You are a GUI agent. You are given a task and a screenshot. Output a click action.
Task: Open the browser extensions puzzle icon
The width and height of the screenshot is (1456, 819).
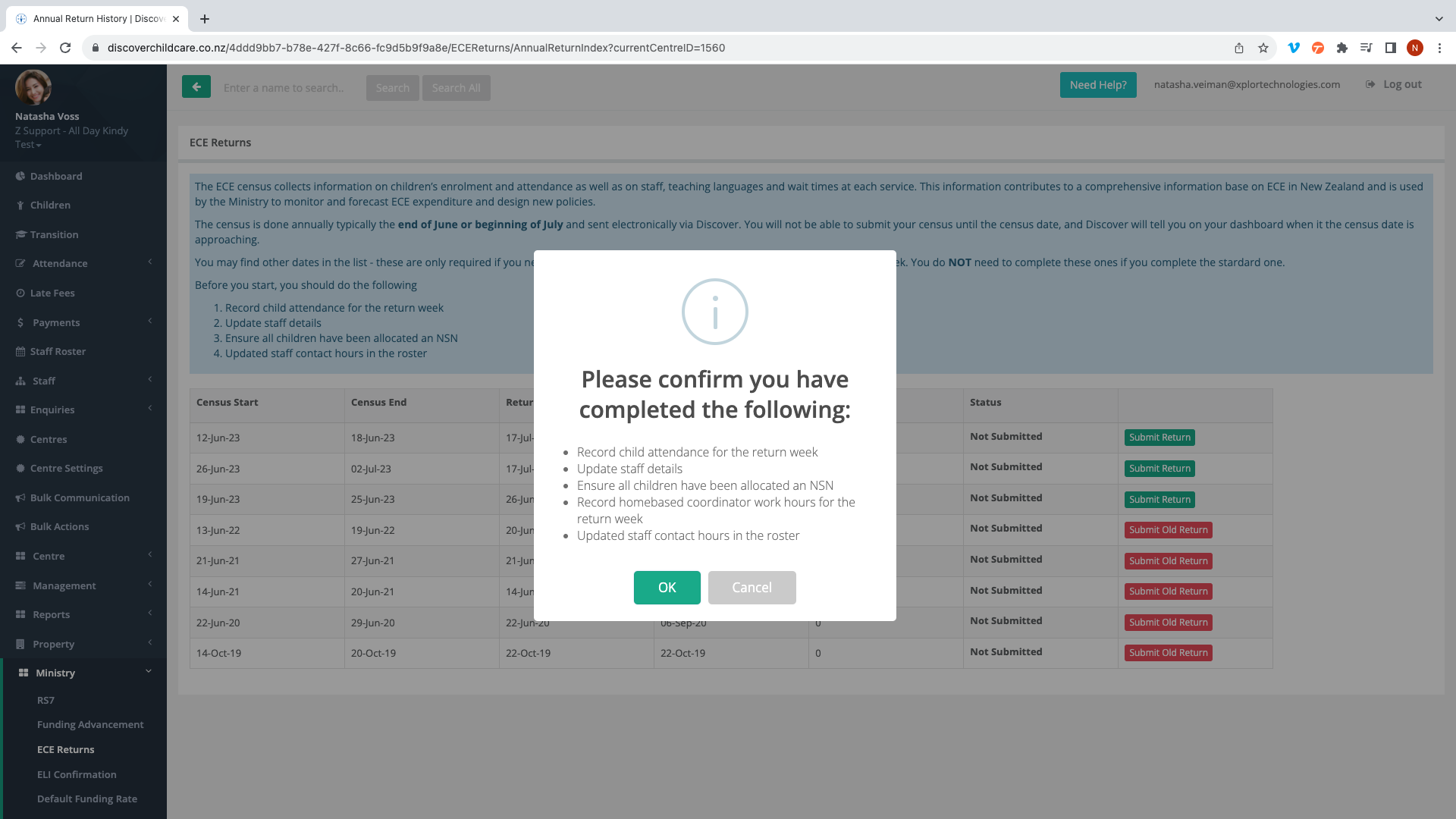point(1341,48)
